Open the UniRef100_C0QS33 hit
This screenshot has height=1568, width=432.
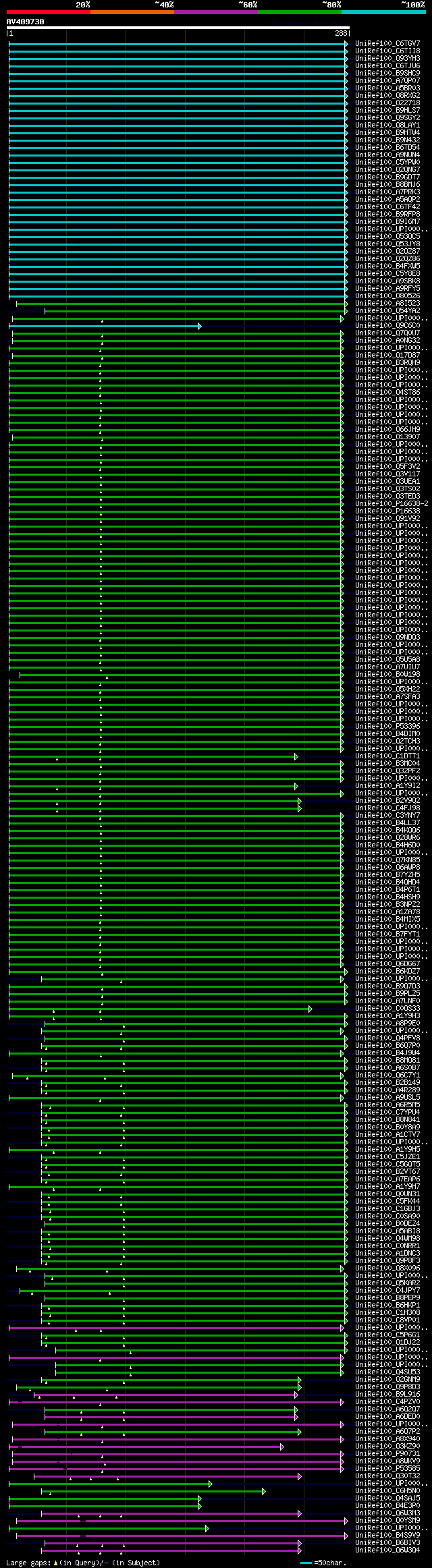coord(387,1008)
